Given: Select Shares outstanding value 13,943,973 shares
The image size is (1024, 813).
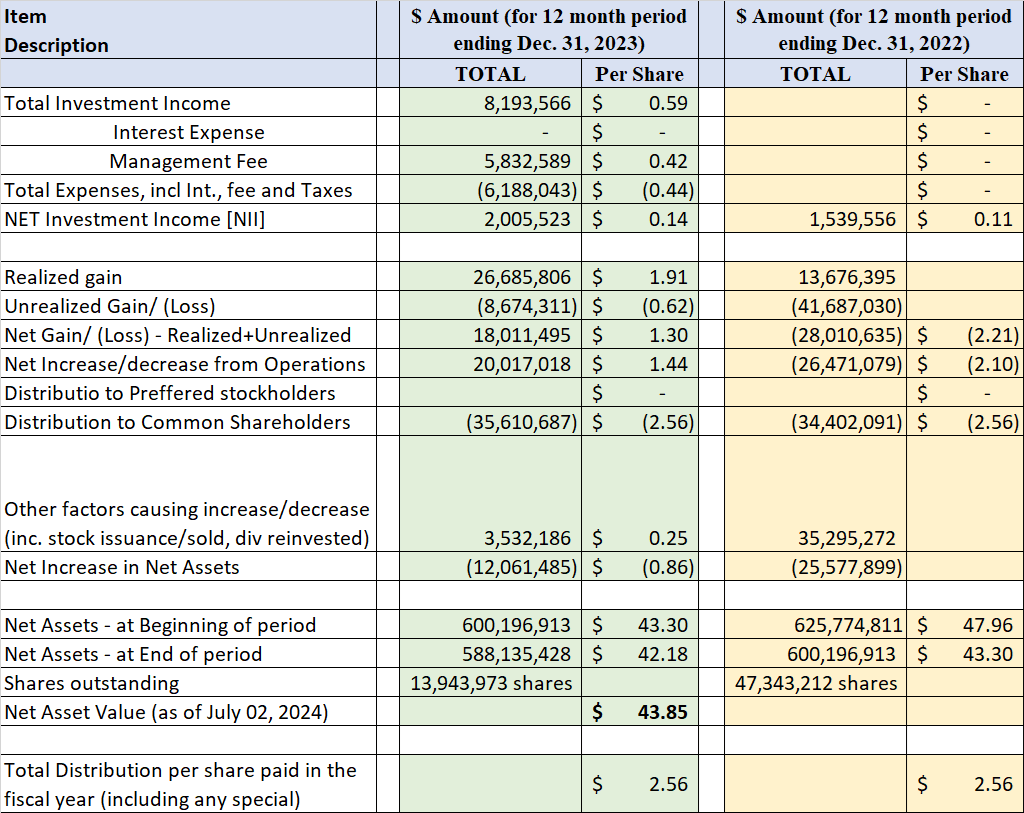Looking at the screenshot, I should click(x=490, y=683).
